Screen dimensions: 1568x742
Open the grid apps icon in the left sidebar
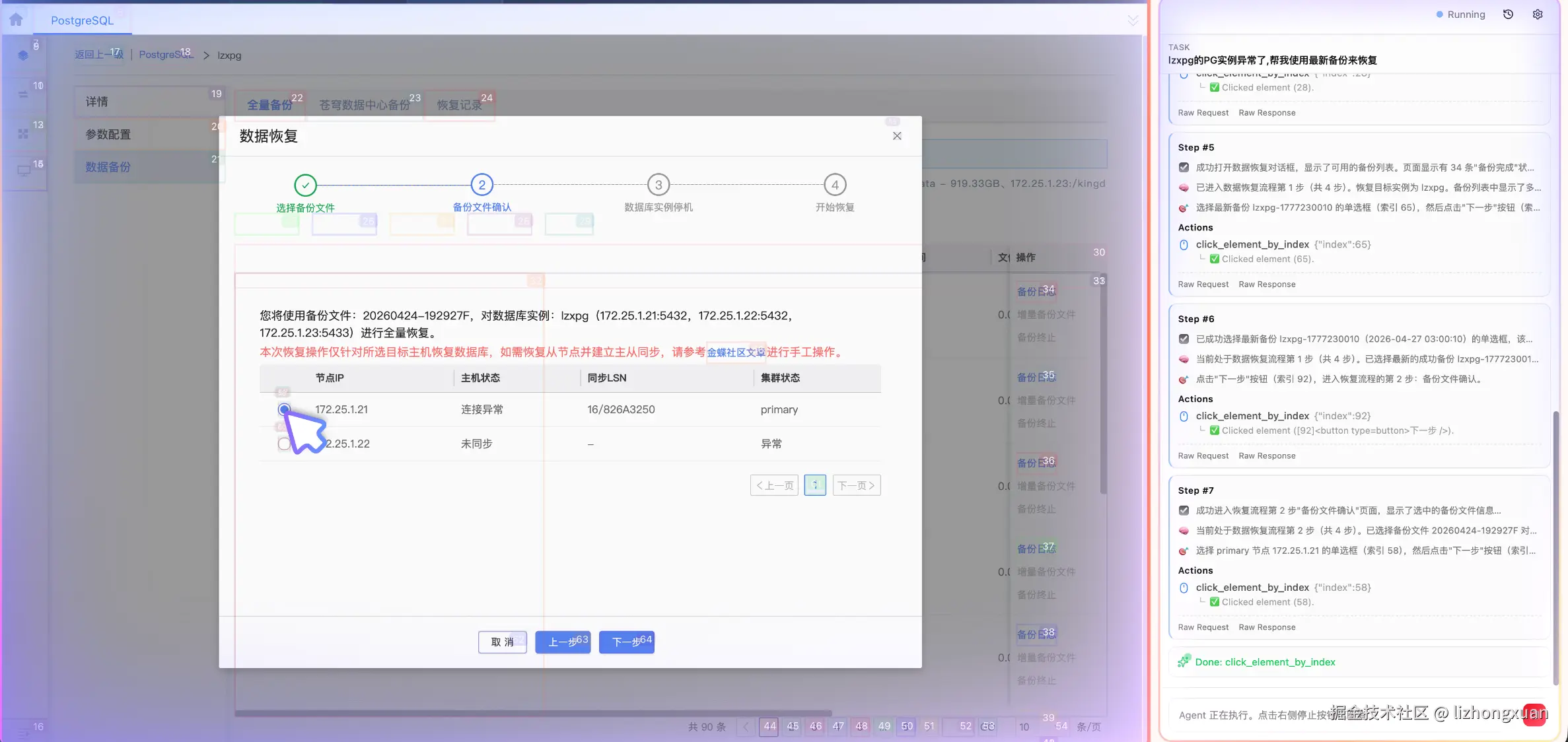23,133
